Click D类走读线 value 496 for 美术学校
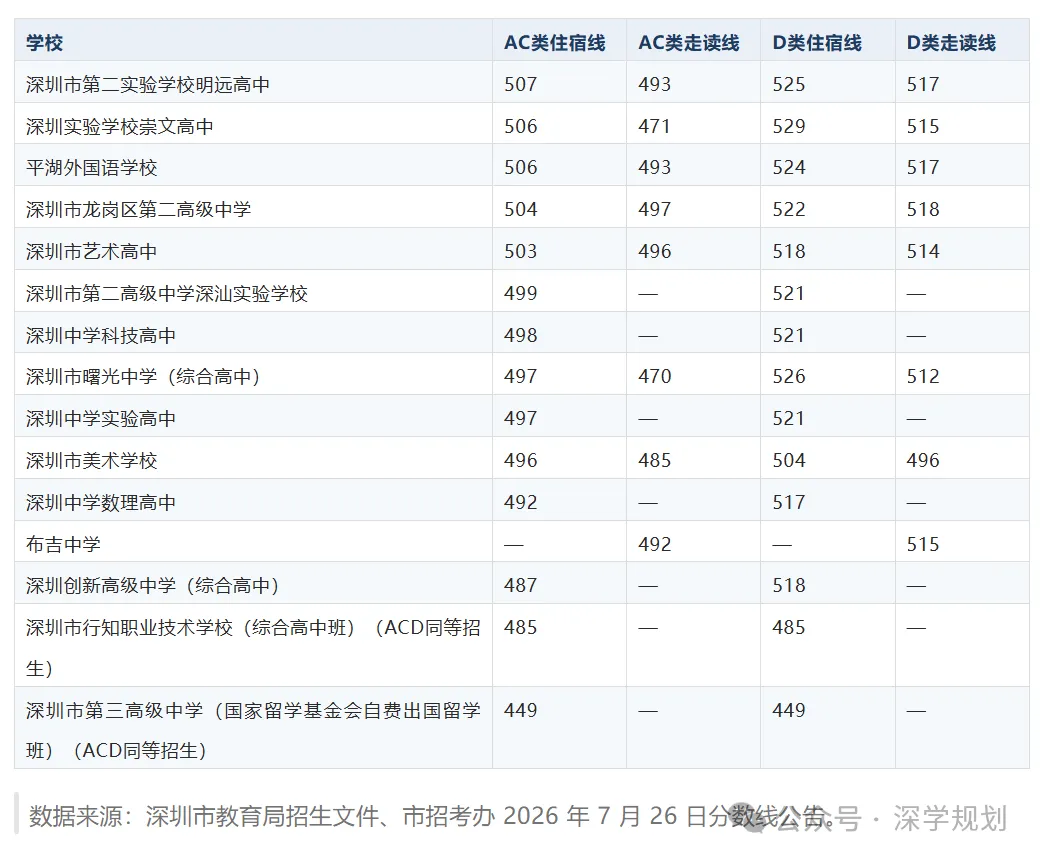 click(x=923, y=460)
